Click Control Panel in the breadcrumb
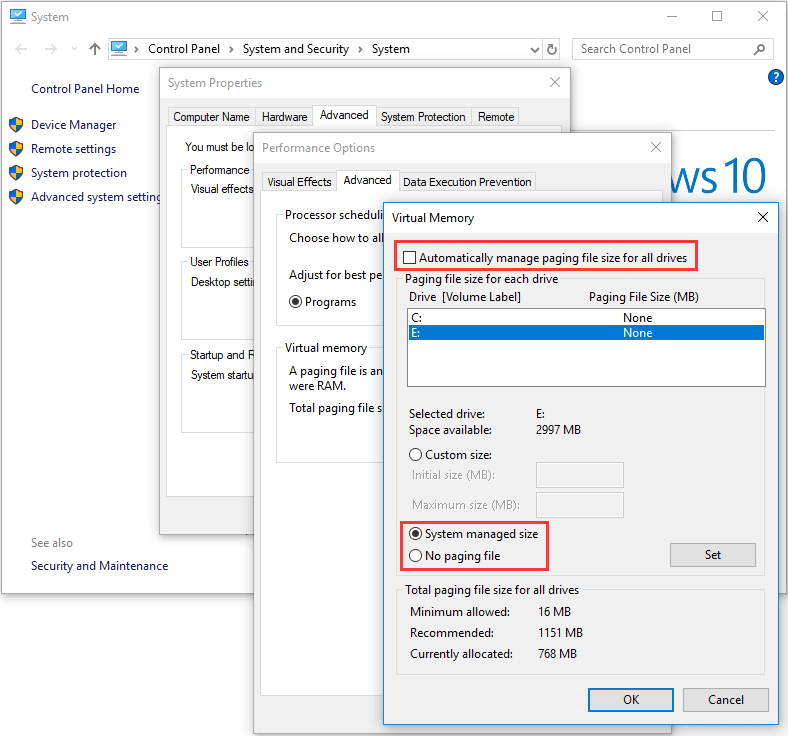 point(184,49)
